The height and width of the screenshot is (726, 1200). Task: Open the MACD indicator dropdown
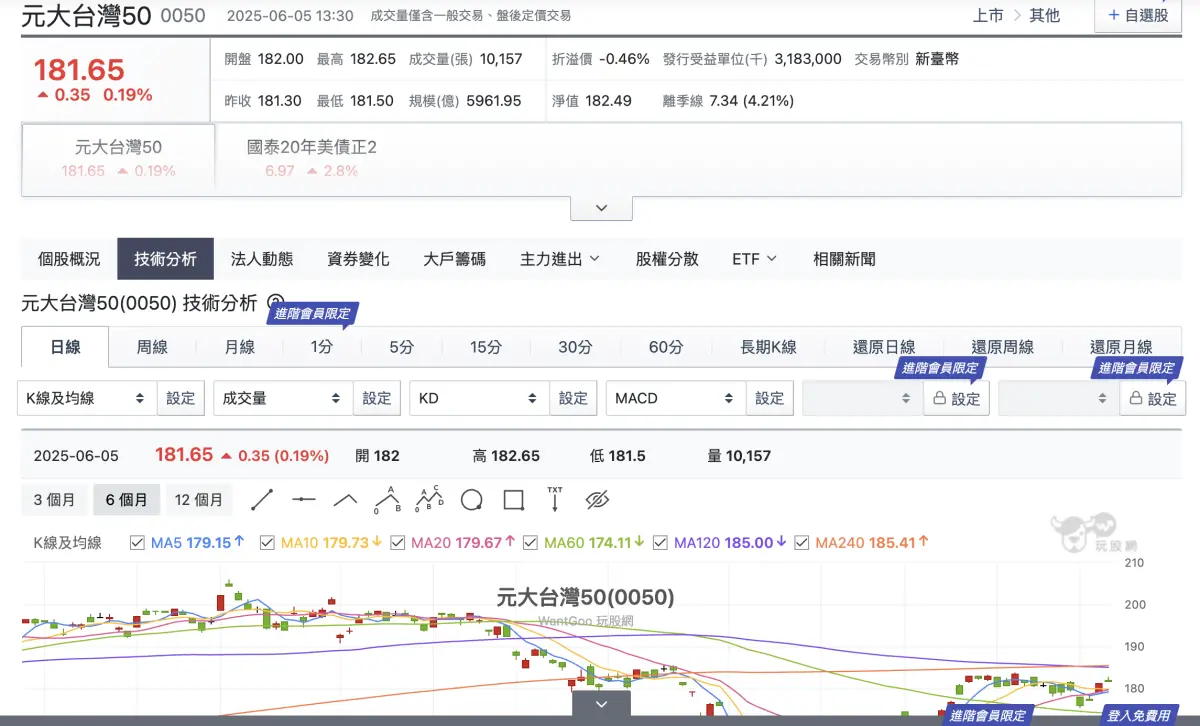click(676, 398)
